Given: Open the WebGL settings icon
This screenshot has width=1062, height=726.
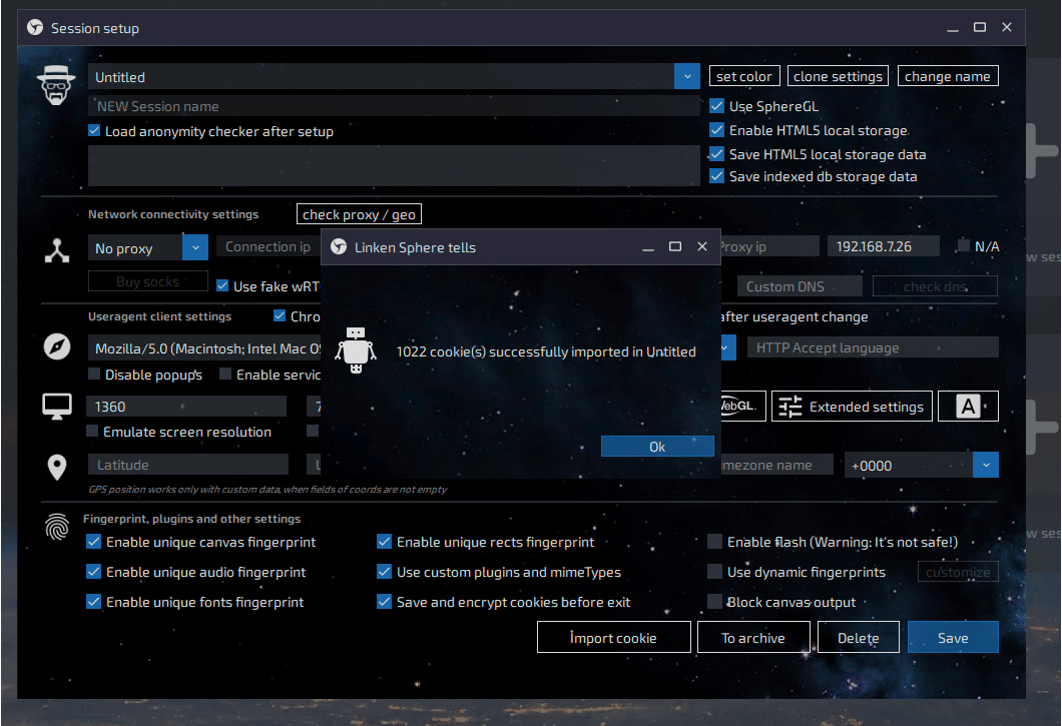Looking at the screenshot, I should pos(742,406).
